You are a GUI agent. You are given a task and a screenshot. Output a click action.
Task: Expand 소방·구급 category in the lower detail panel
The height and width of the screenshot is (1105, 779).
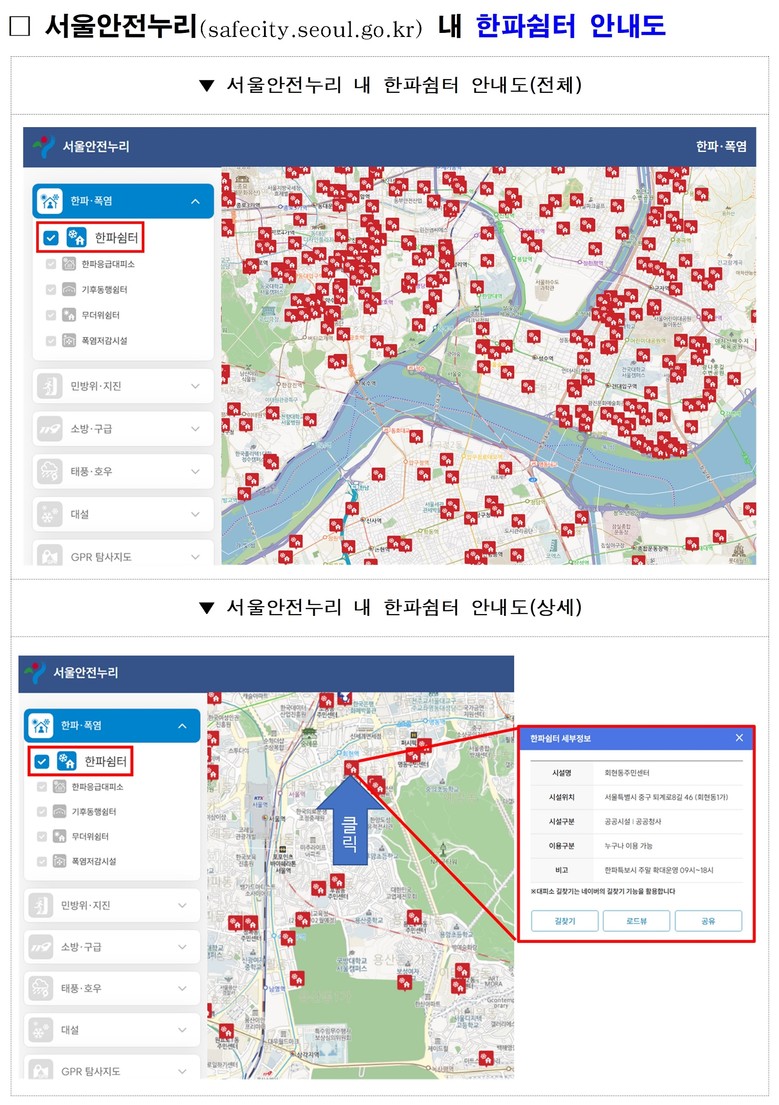point(182,947)
